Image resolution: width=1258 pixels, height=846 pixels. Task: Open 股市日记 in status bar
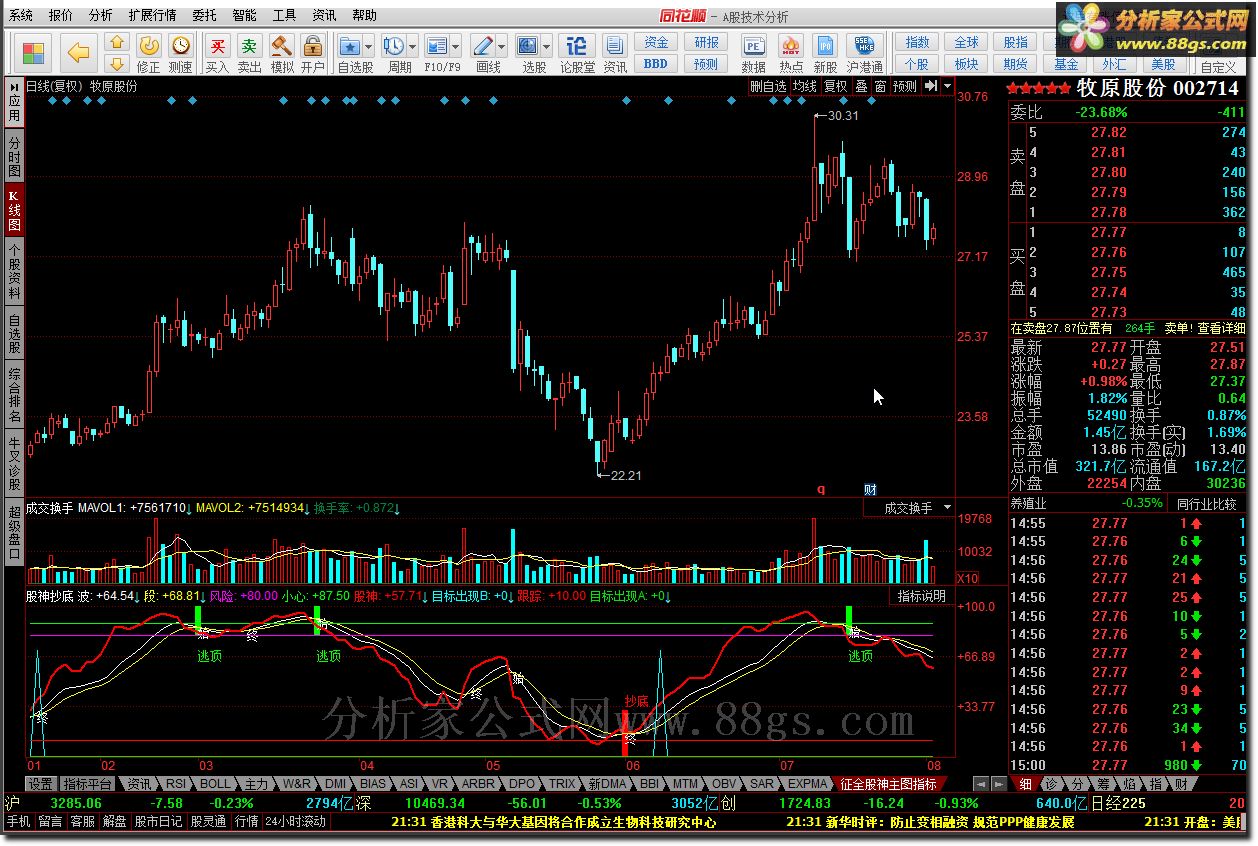point(158,822)
